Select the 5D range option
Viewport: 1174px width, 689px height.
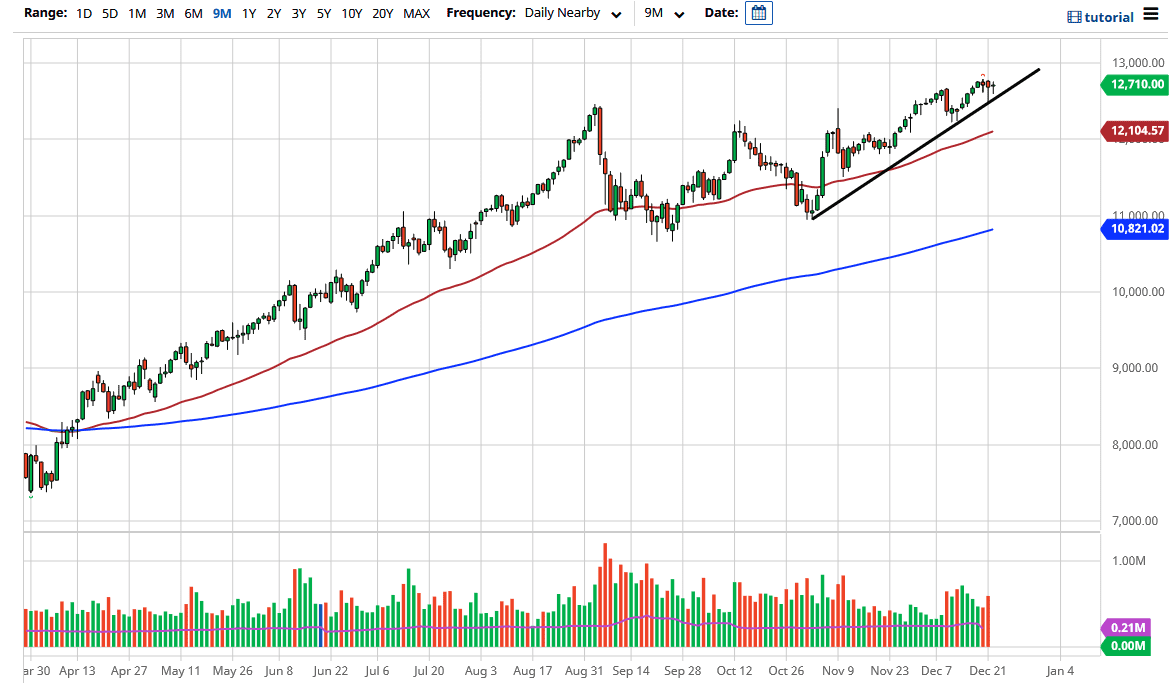pyautogui.click(x=108, y=14)
